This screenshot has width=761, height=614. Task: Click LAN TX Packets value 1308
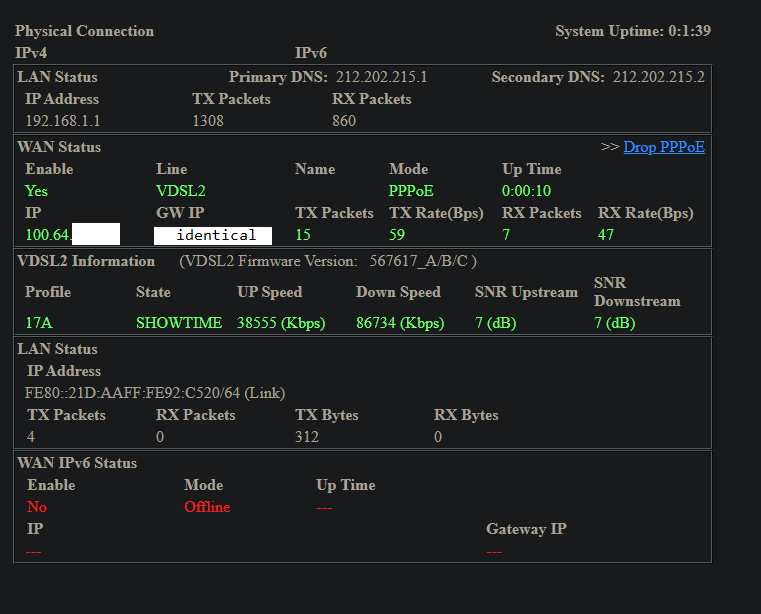[x=208, y=120]
